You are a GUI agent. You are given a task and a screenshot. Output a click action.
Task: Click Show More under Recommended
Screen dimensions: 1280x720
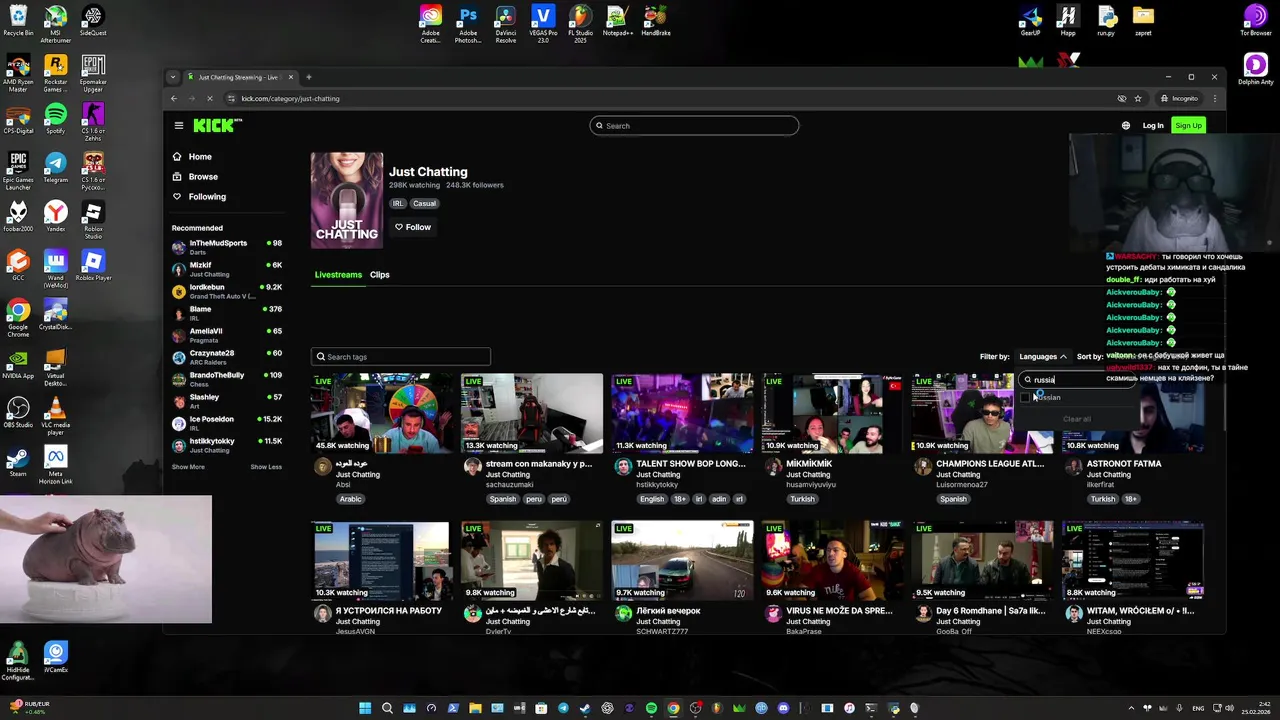188,467
